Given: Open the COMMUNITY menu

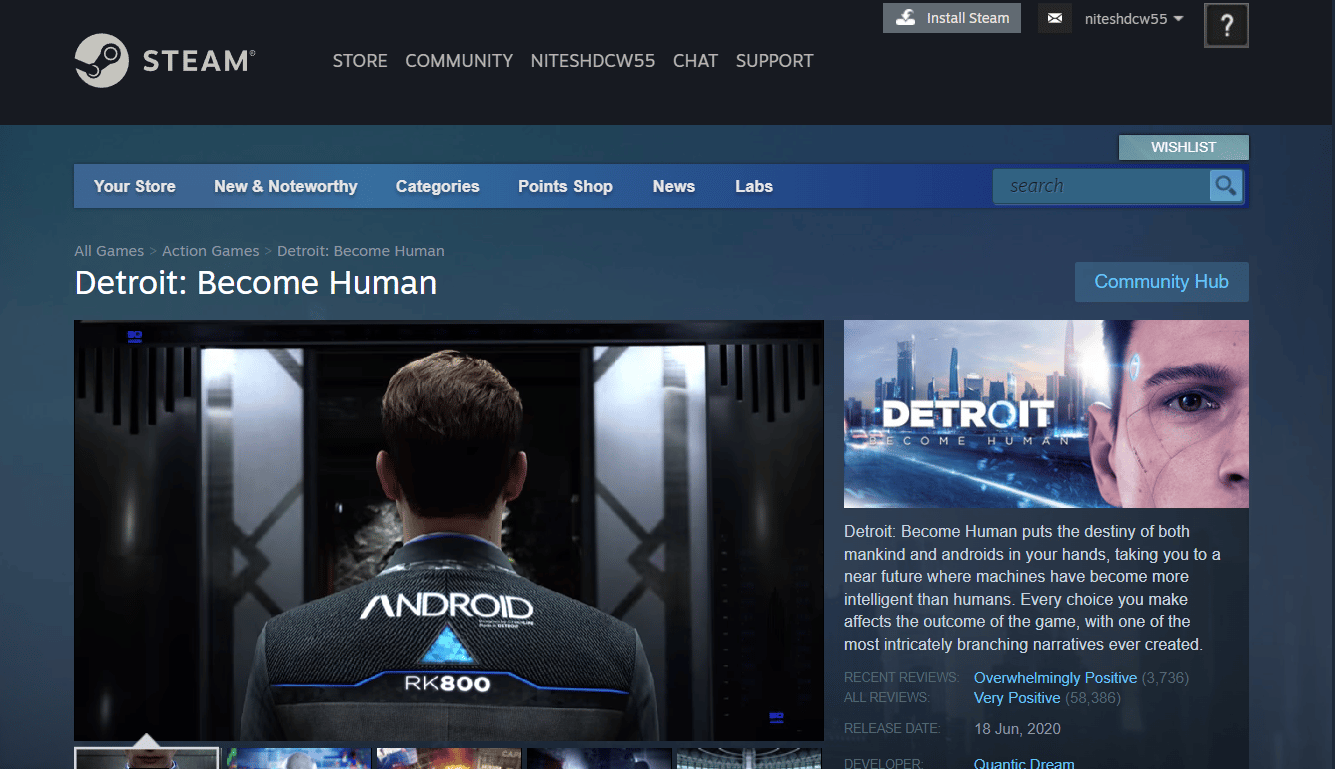Looking at the screenshot, I should [x=459, y=61].
